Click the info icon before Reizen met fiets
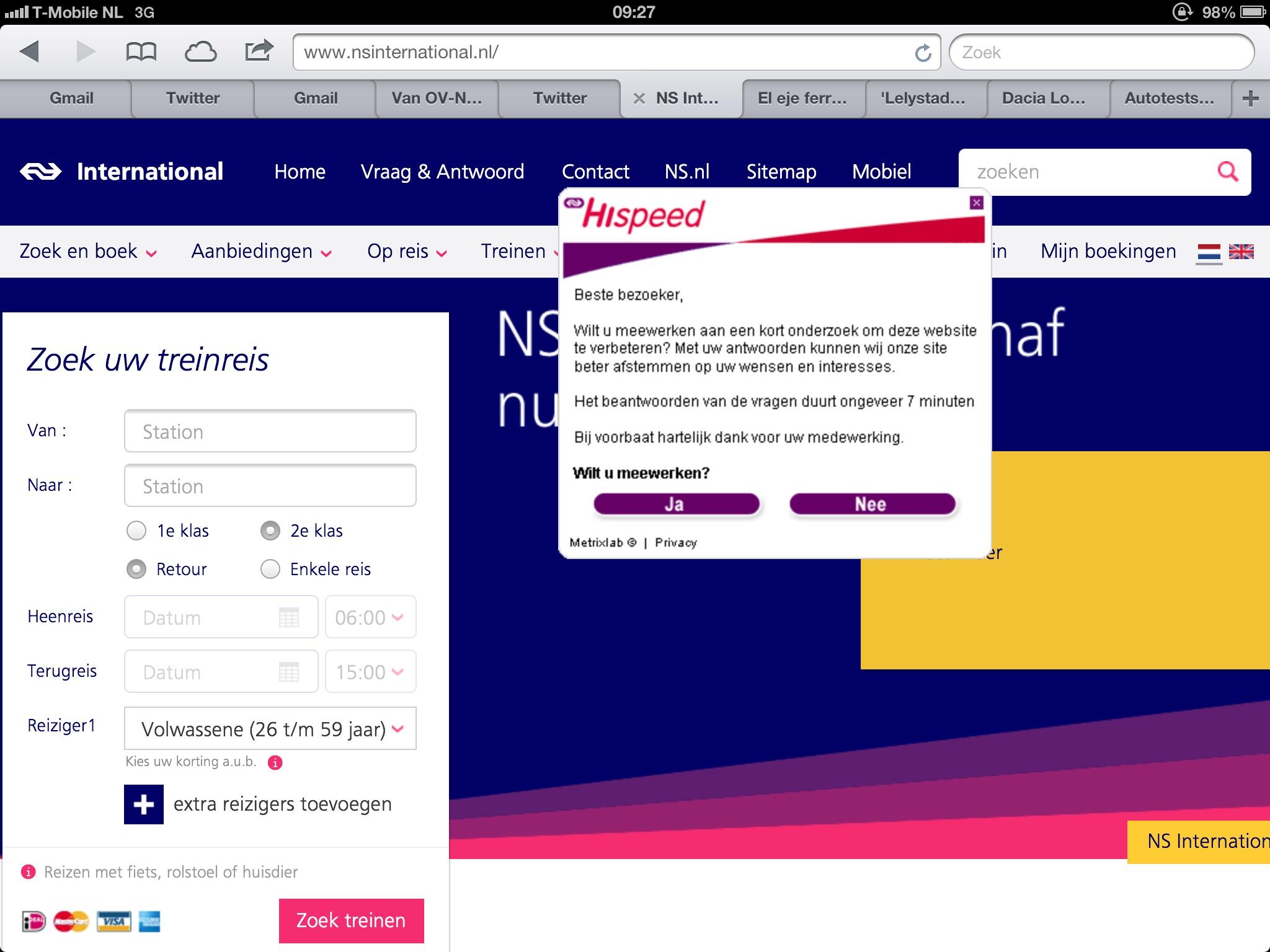The width and height of the screenshot is (1270, 952). click(28, 872)
